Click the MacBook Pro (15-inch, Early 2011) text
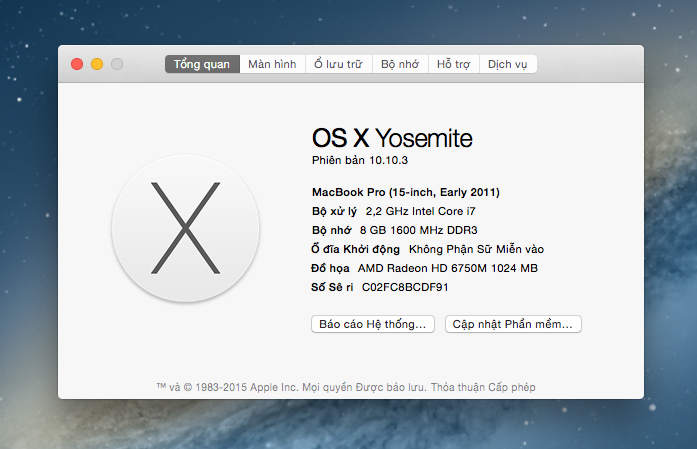 tap(406, 192)
